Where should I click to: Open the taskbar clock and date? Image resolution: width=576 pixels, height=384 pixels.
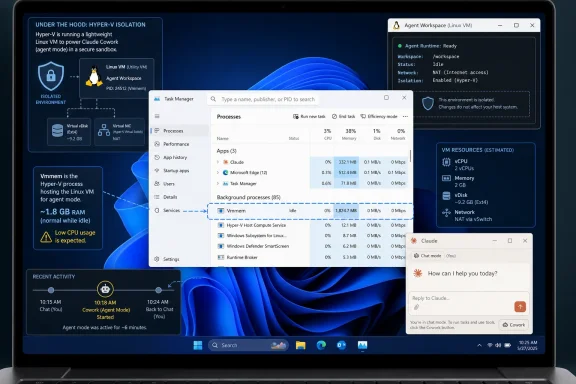pyautogui.click(x=528, y=345)
